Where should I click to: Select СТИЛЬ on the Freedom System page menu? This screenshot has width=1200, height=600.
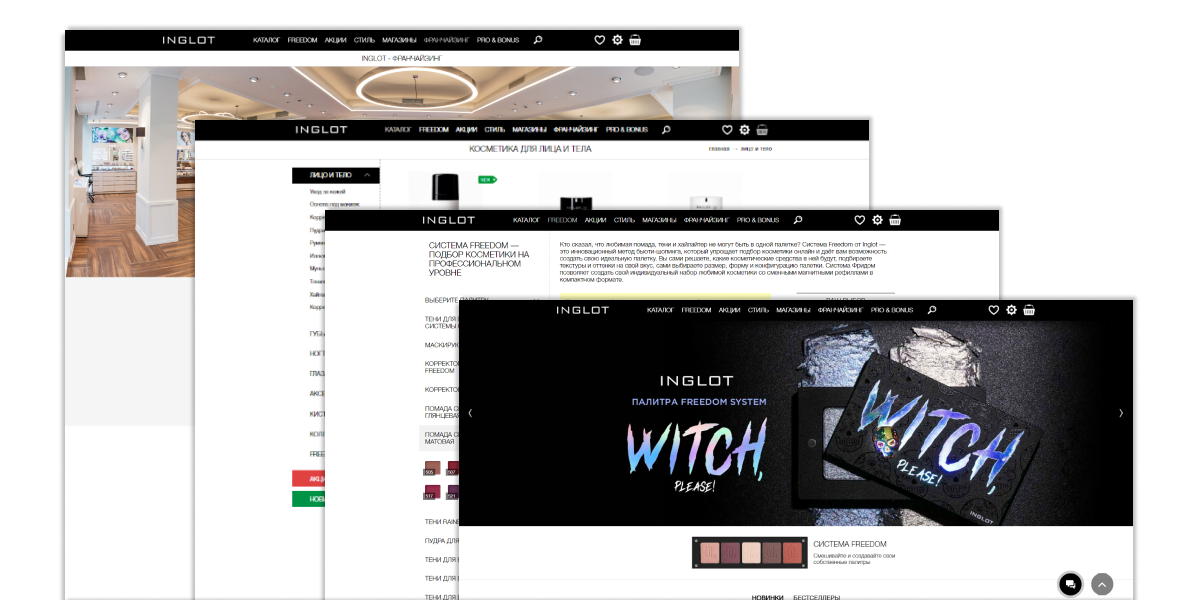click(624, 220)
